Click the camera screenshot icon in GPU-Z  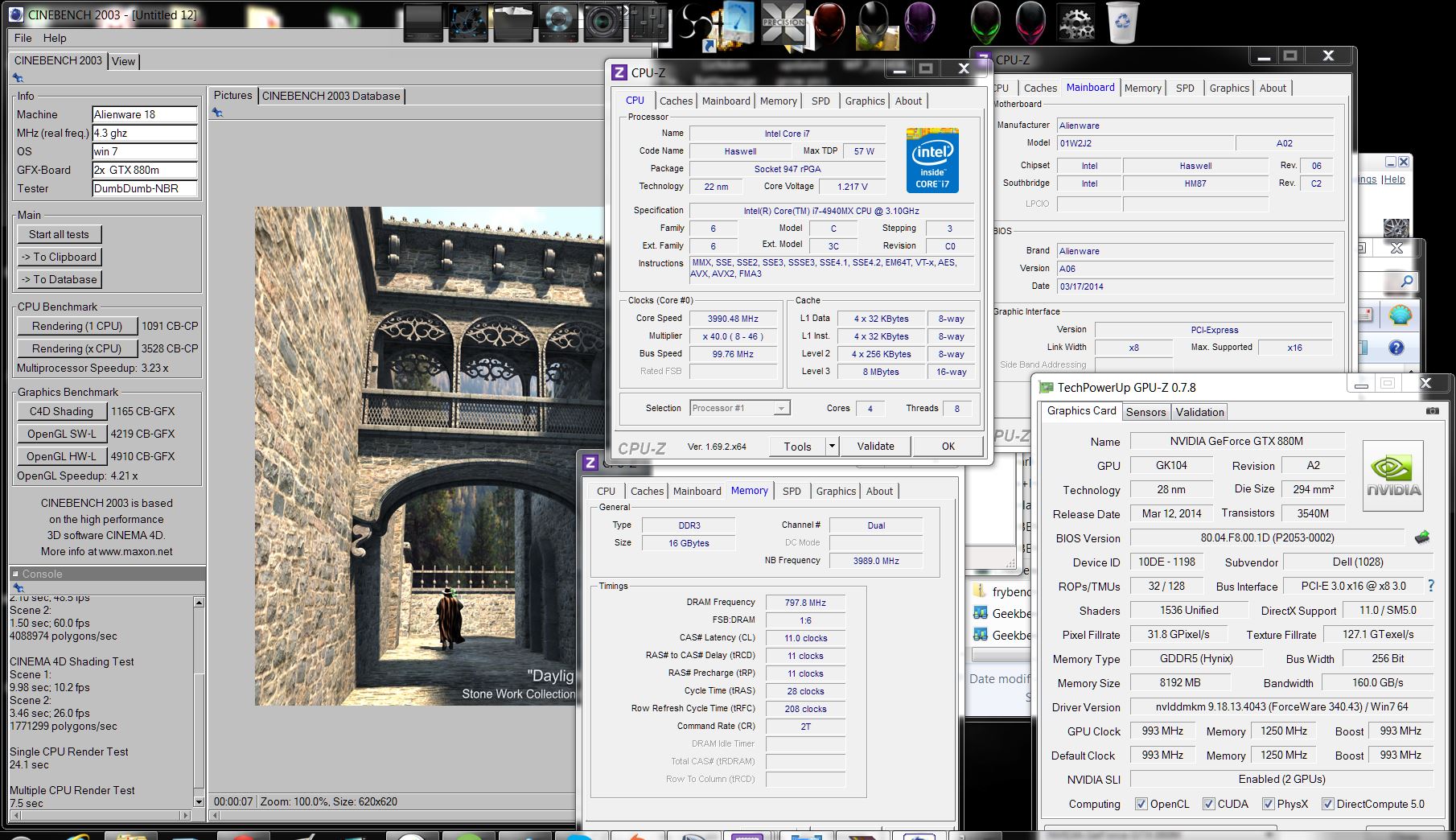click(x=1433, y=411)
